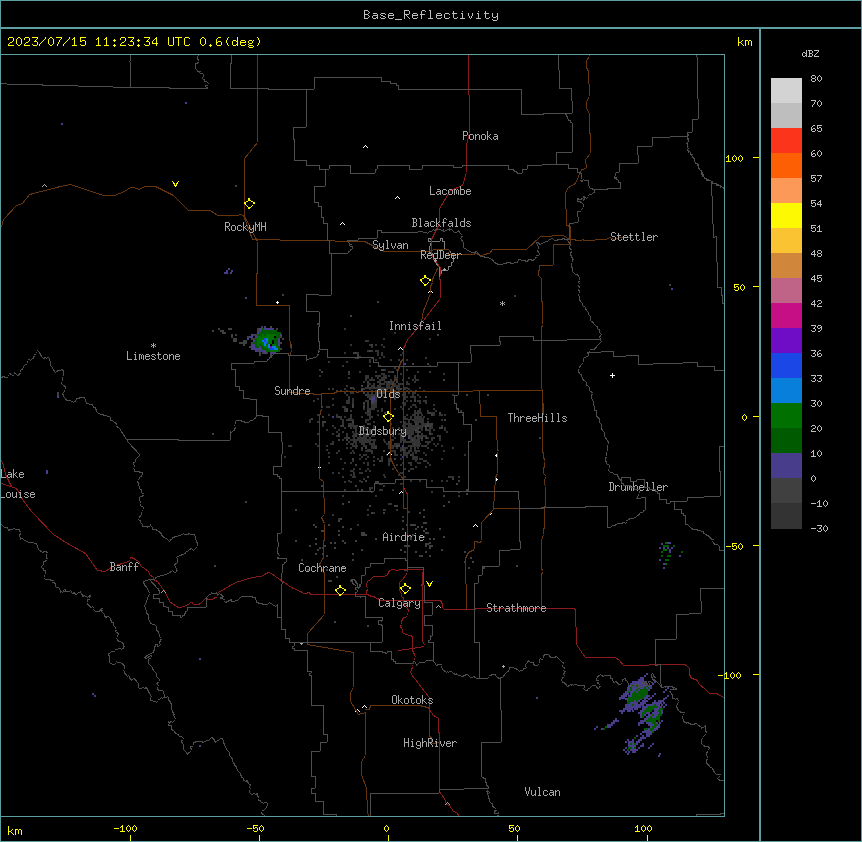Click the magenta 42 dBZ legend swatch

[x=786, y=315]
